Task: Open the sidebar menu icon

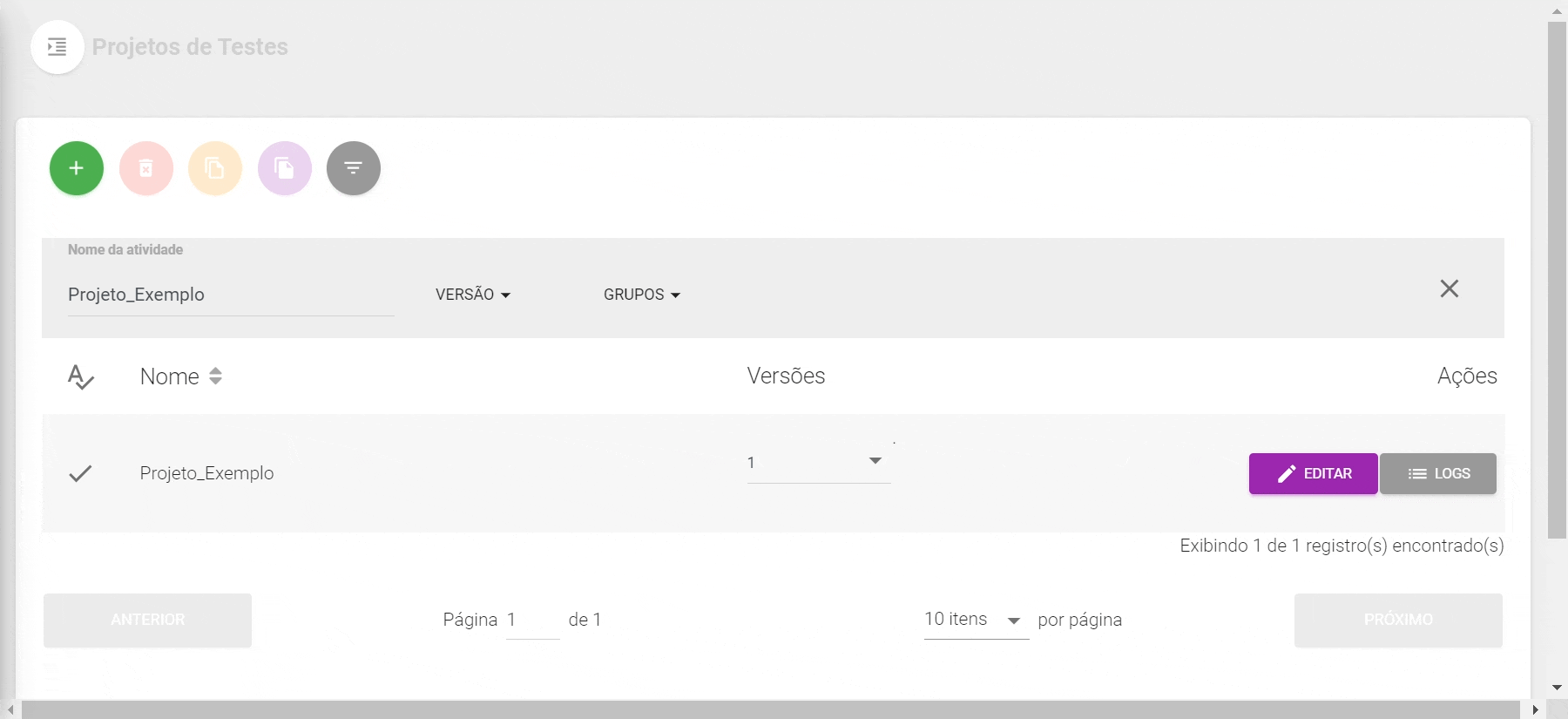Action: coord(57,47)
